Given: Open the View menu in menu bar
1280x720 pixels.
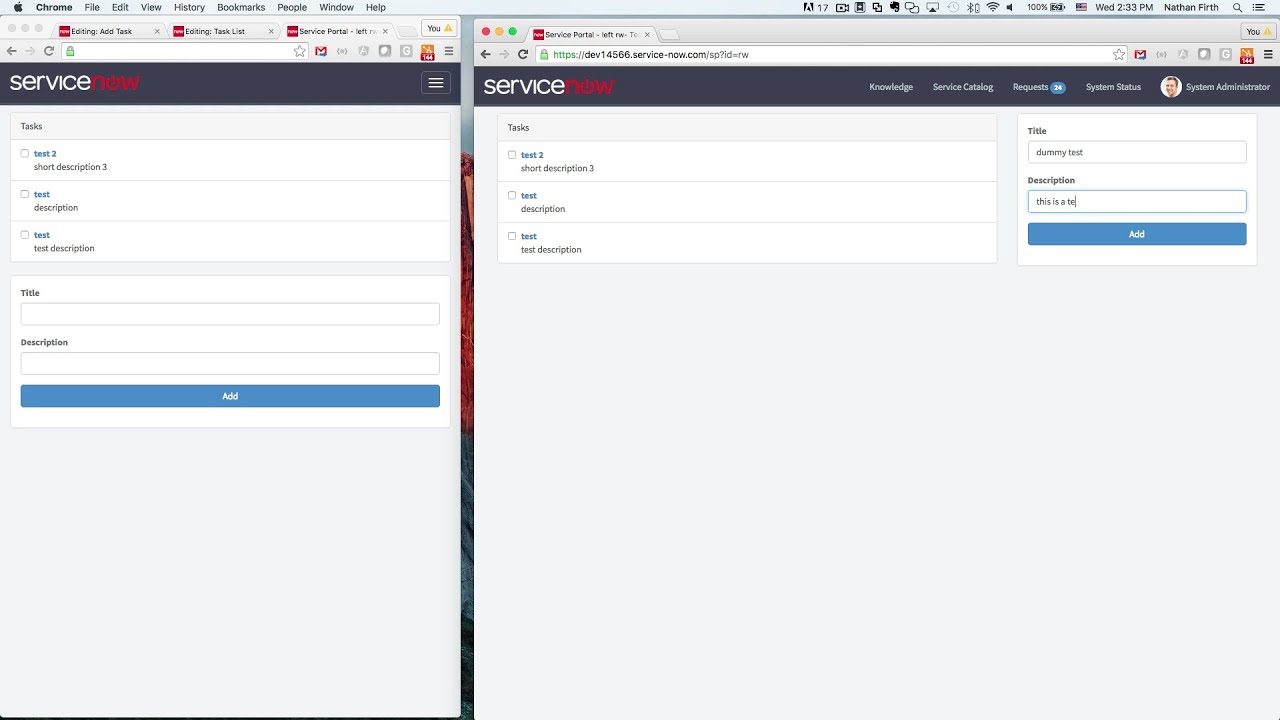Looking at the screenshot, I should tap(151, 7).
